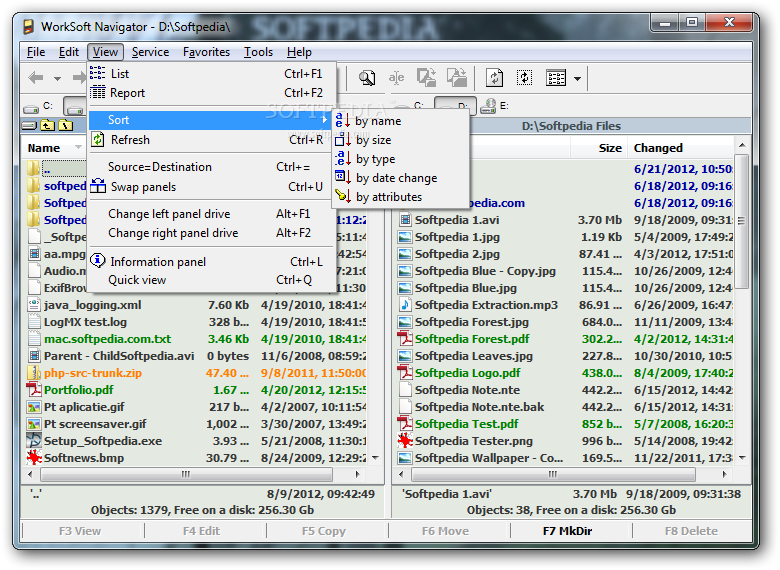Click the F5 Copy button
Image resolution: width=780 pixels, height=570 pixels.
click(x=324, y=531)
